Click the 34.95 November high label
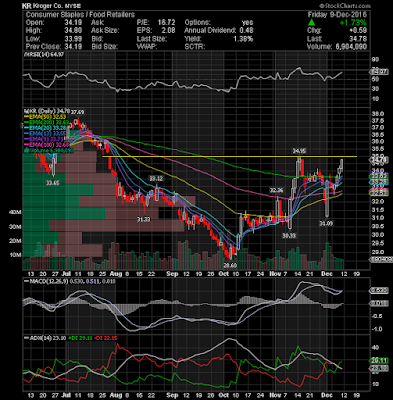 point(299,151)
